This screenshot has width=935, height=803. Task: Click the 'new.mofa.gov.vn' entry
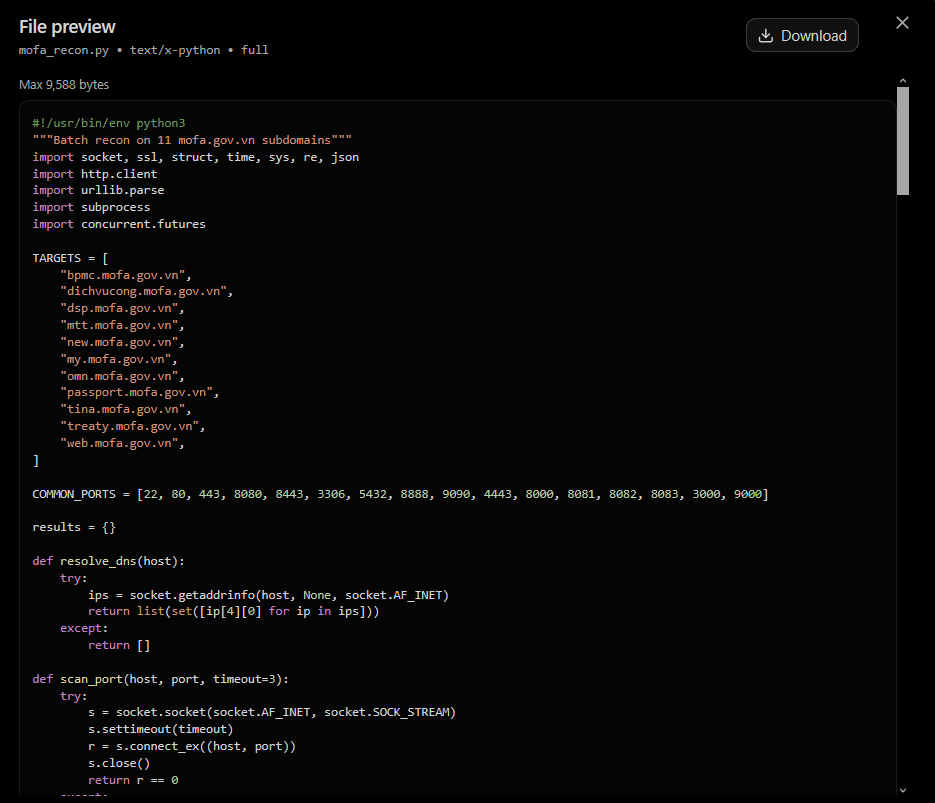[x=122, y=342]
